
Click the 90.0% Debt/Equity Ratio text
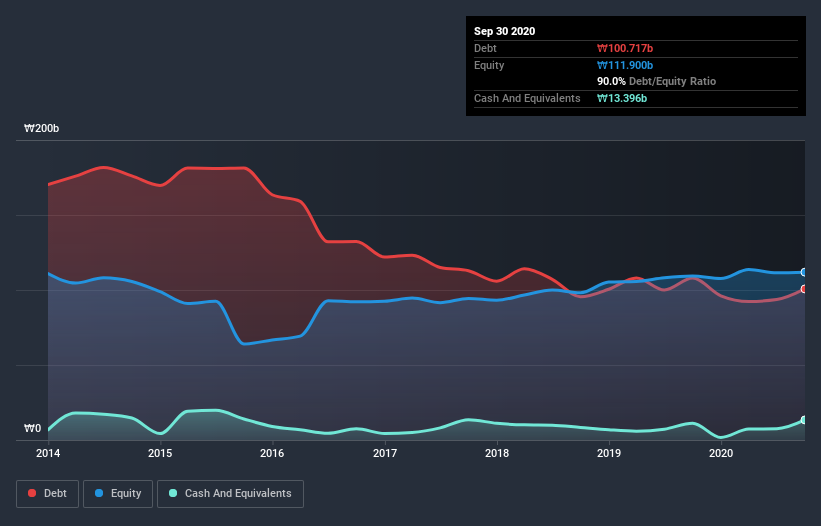pos(656,81)
